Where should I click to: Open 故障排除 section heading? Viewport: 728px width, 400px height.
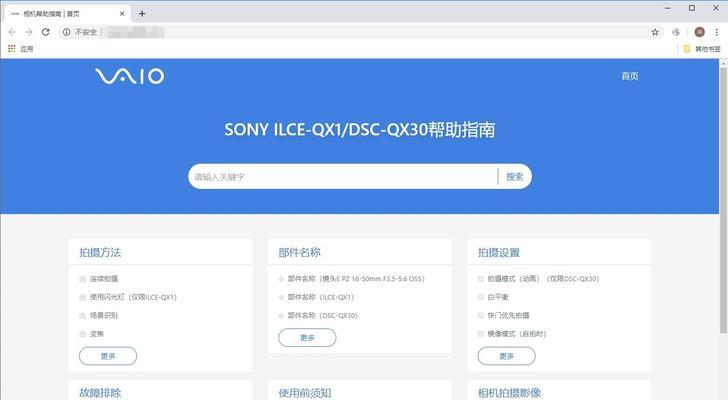click(100, 393)
